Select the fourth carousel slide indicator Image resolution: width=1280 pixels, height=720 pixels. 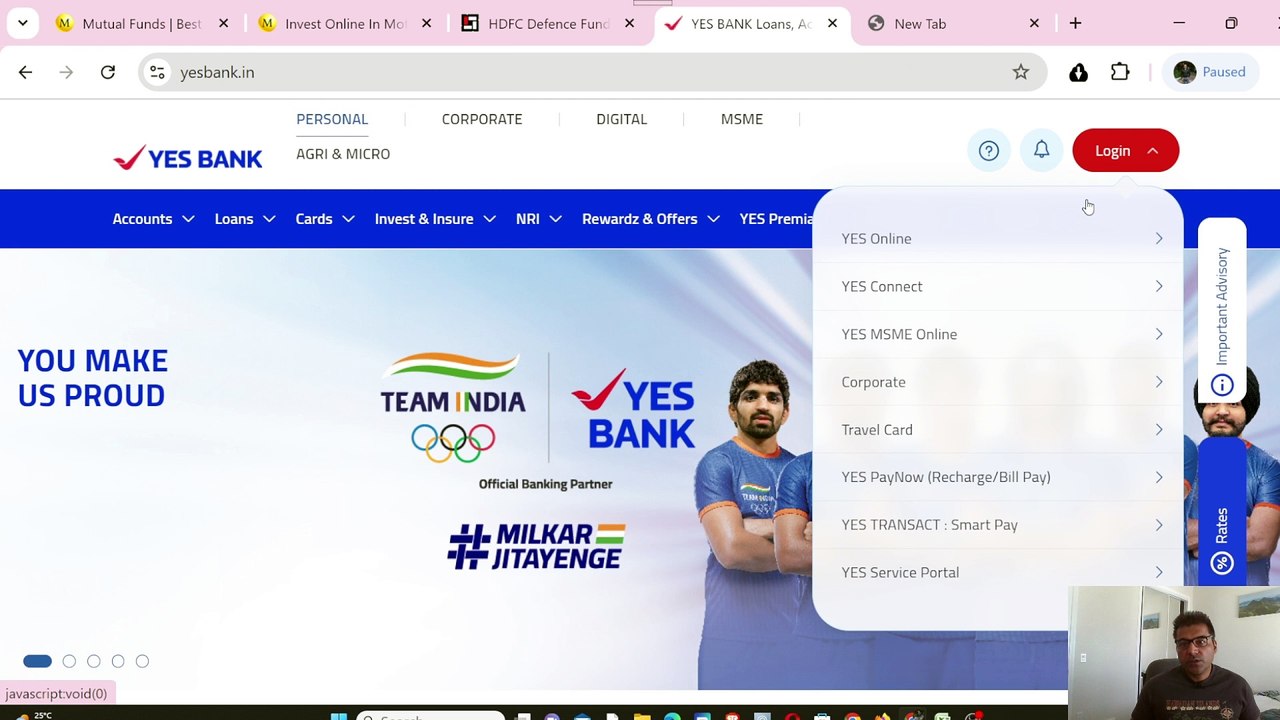(118, 661)
